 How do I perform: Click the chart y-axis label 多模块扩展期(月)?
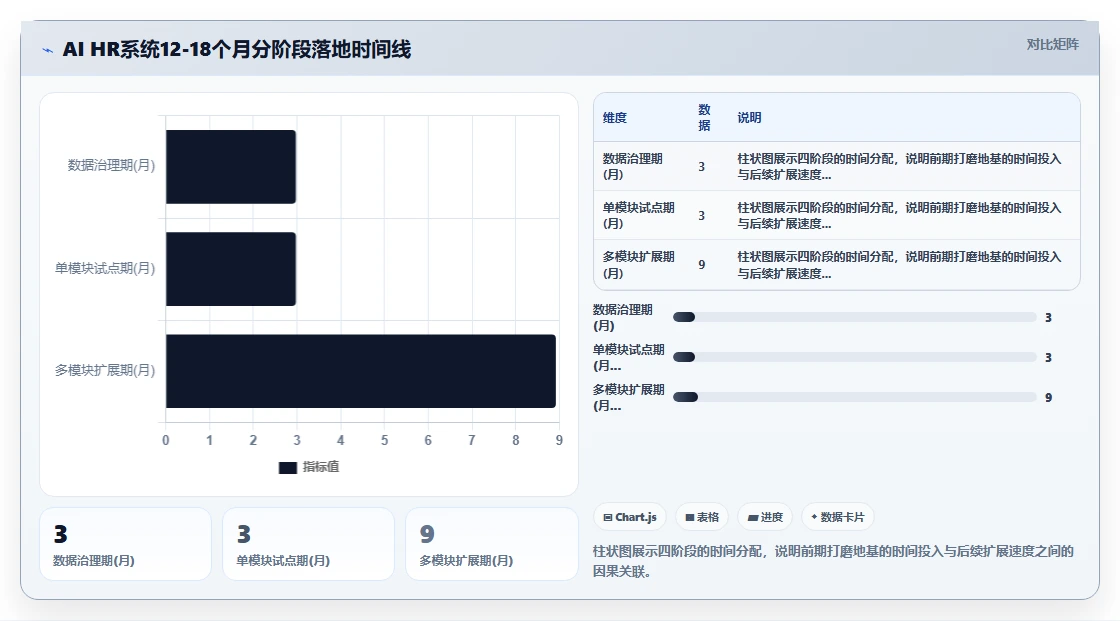click(105, 370)
